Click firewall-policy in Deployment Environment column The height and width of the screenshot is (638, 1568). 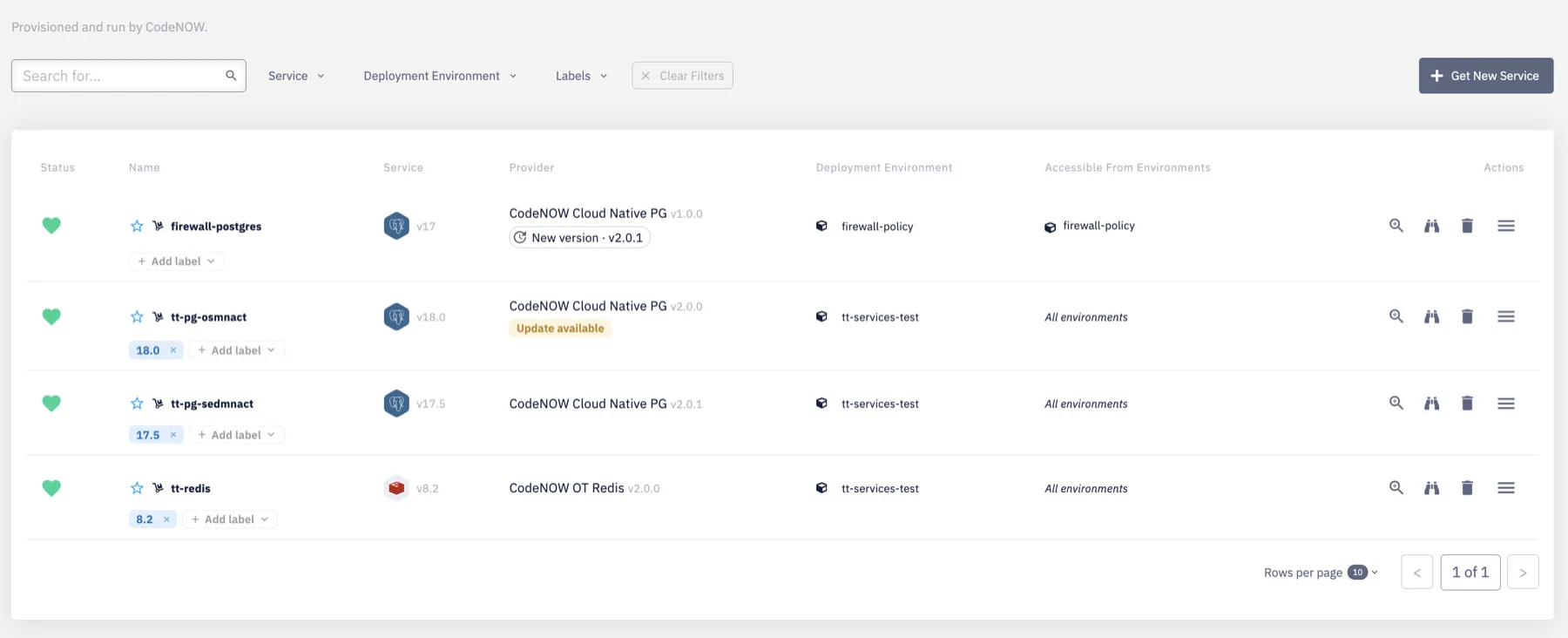point(877,227)
